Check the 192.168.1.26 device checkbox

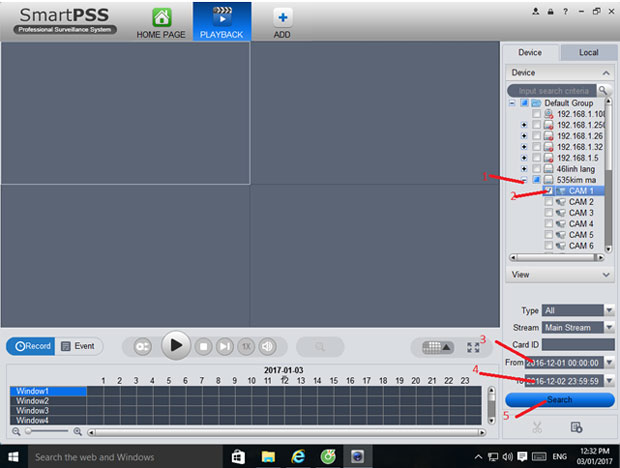click(x=536, y=136)
